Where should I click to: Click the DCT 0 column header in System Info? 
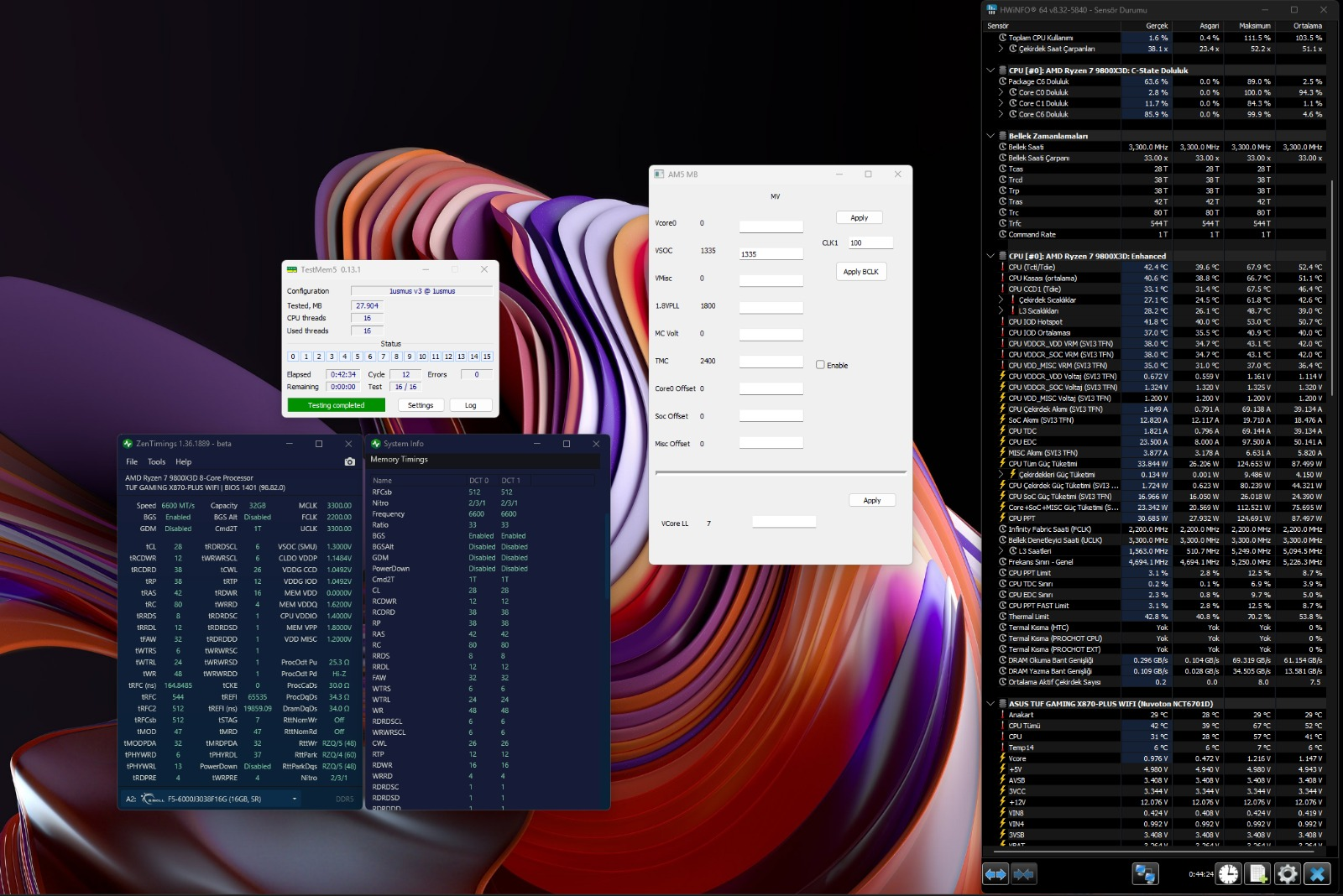tap(481, 480)
